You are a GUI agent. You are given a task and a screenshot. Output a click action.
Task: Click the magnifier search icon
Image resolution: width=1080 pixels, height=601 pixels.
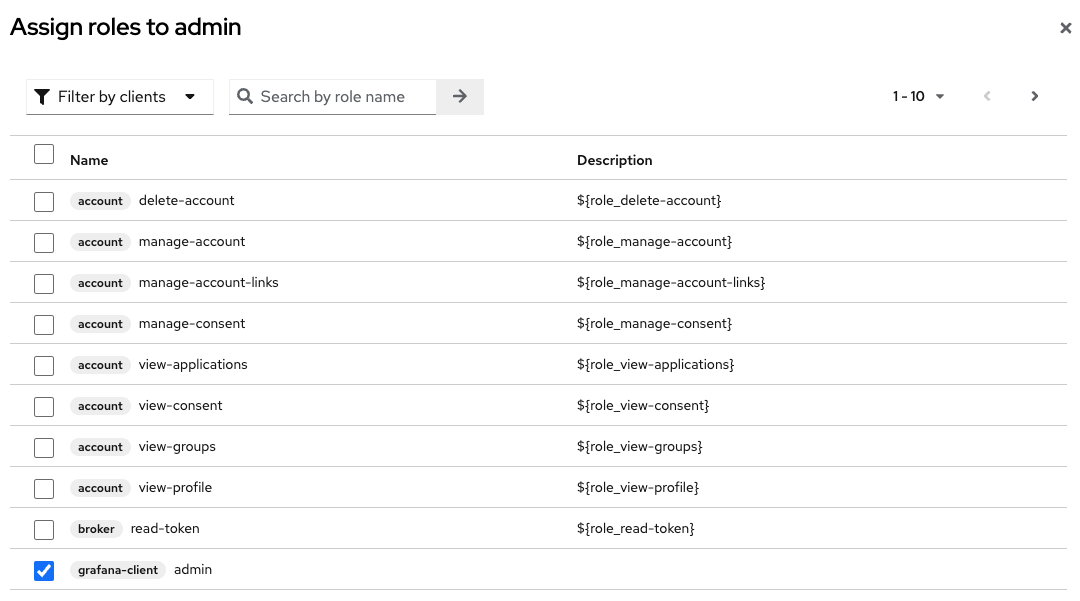(245, 96)
